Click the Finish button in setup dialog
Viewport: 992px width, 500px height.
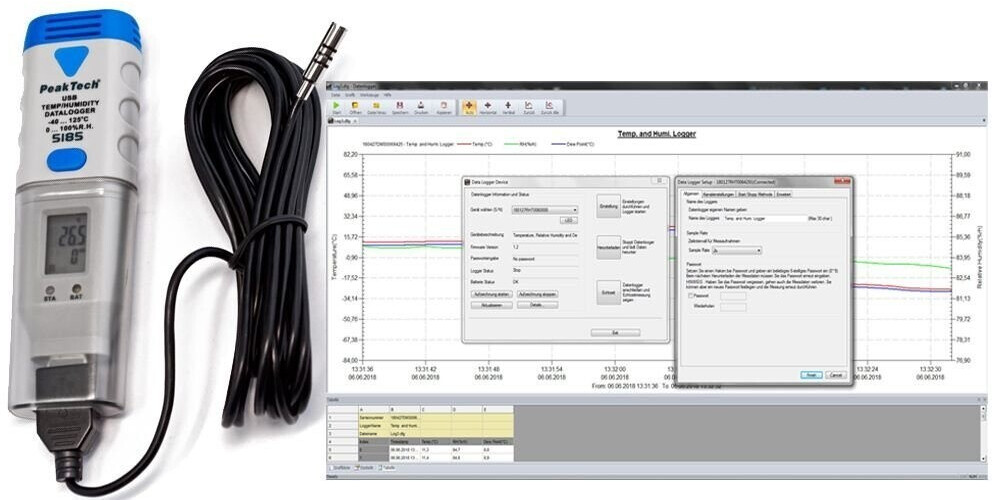point(811,375)
